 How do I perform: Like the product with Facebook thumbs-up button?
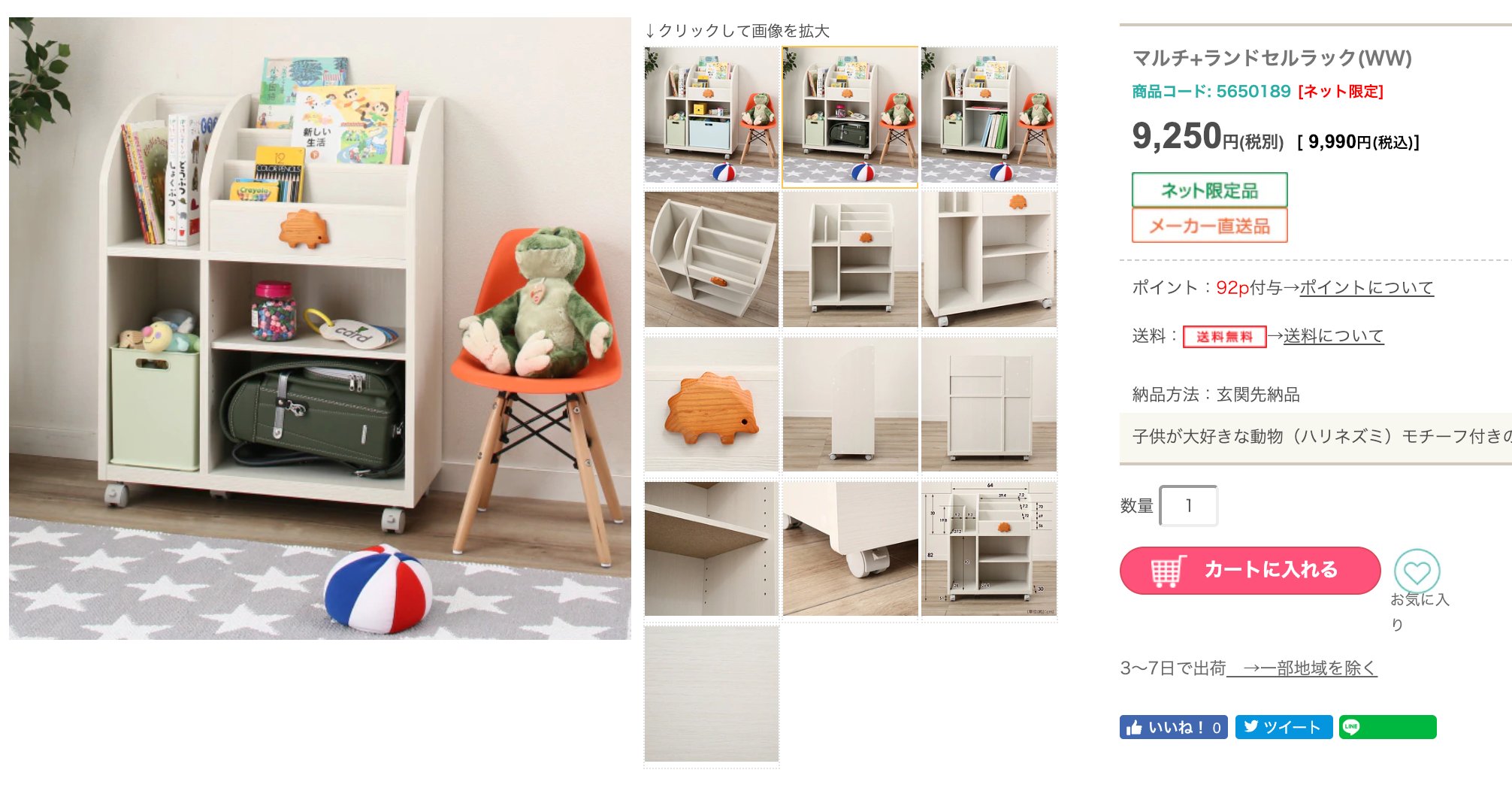click(1173, 727)
